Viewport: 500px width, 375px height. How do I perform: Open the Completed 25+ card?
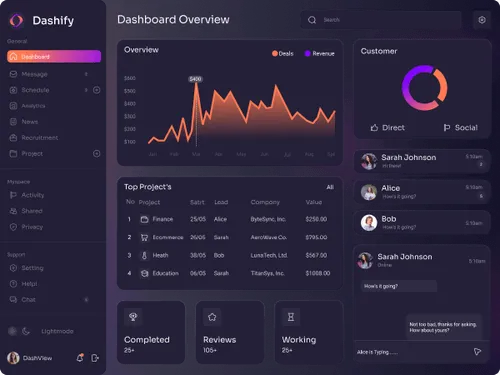click(x=151, y=332)
